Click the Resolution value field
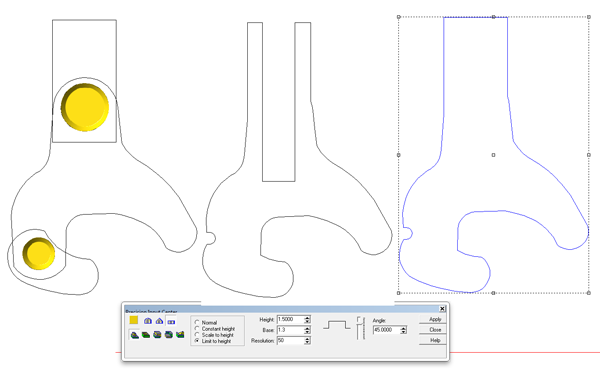Image resolution: width=600 pixels, height=372 pixels. click(x=290, y=340)
